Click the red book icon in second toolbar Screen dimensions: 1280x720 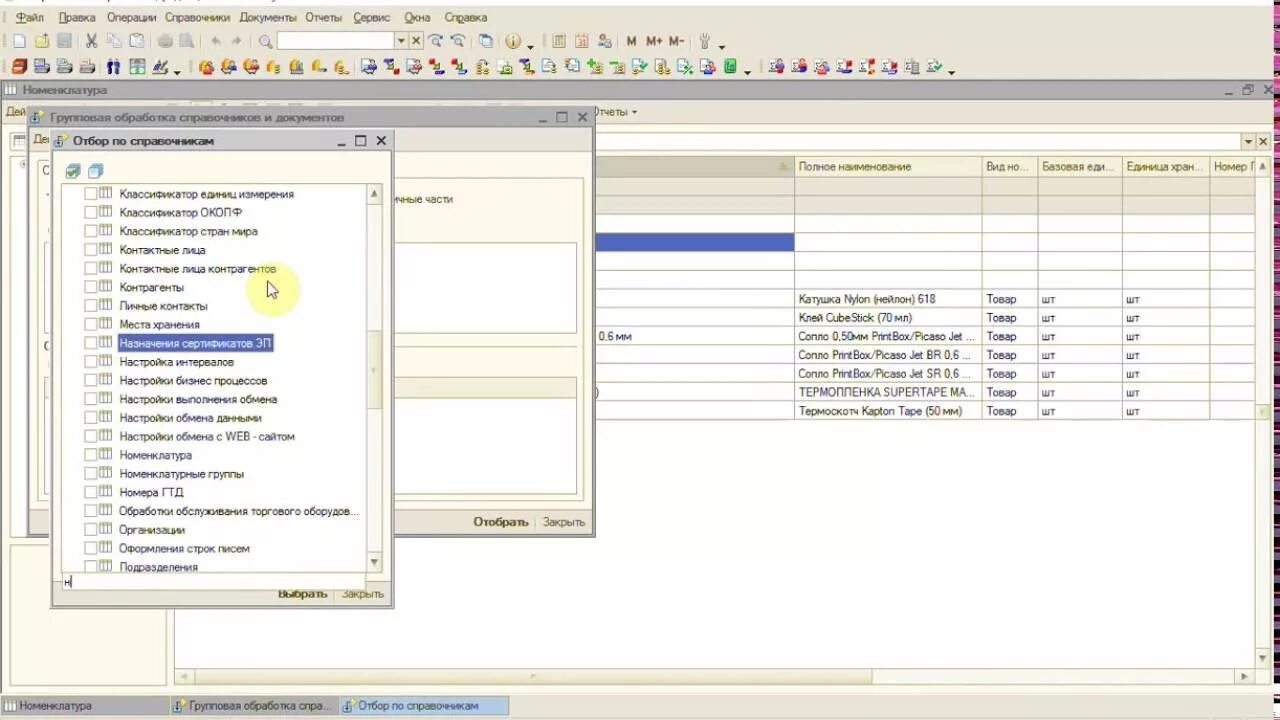pyautogui.click(x=19, y=67)
